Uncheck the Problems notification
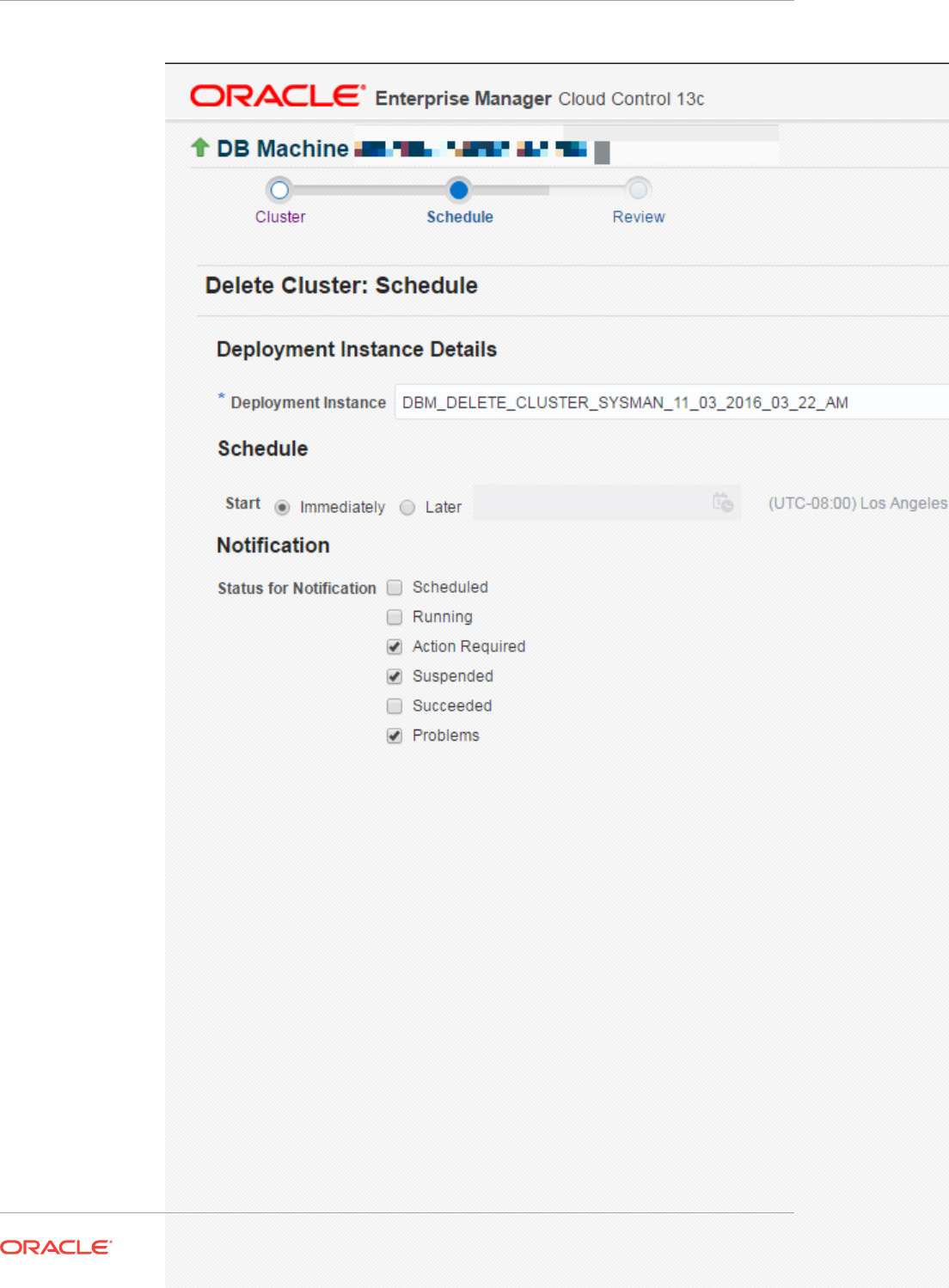This screenshot has height=1288, width=949. 395,736
